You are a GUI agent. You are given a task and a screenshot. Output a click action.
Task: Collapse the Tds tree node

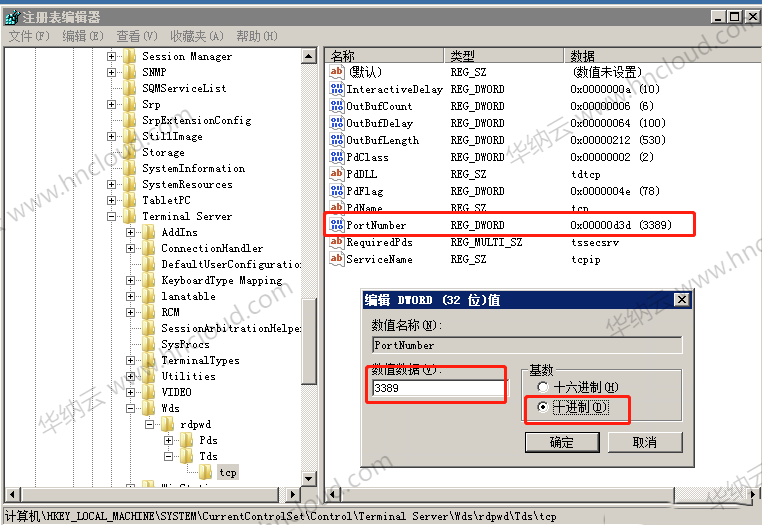tap(168, 456)
